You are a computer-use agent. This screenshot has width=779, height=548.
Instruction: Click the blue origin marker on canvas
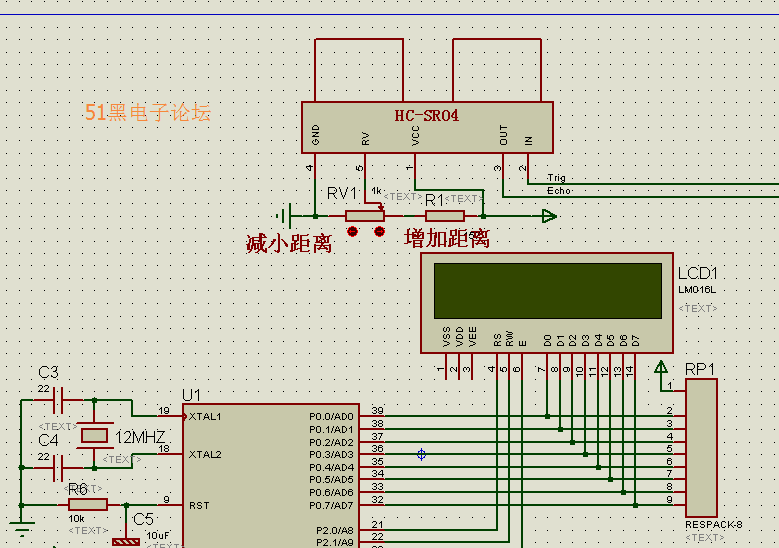421,454
